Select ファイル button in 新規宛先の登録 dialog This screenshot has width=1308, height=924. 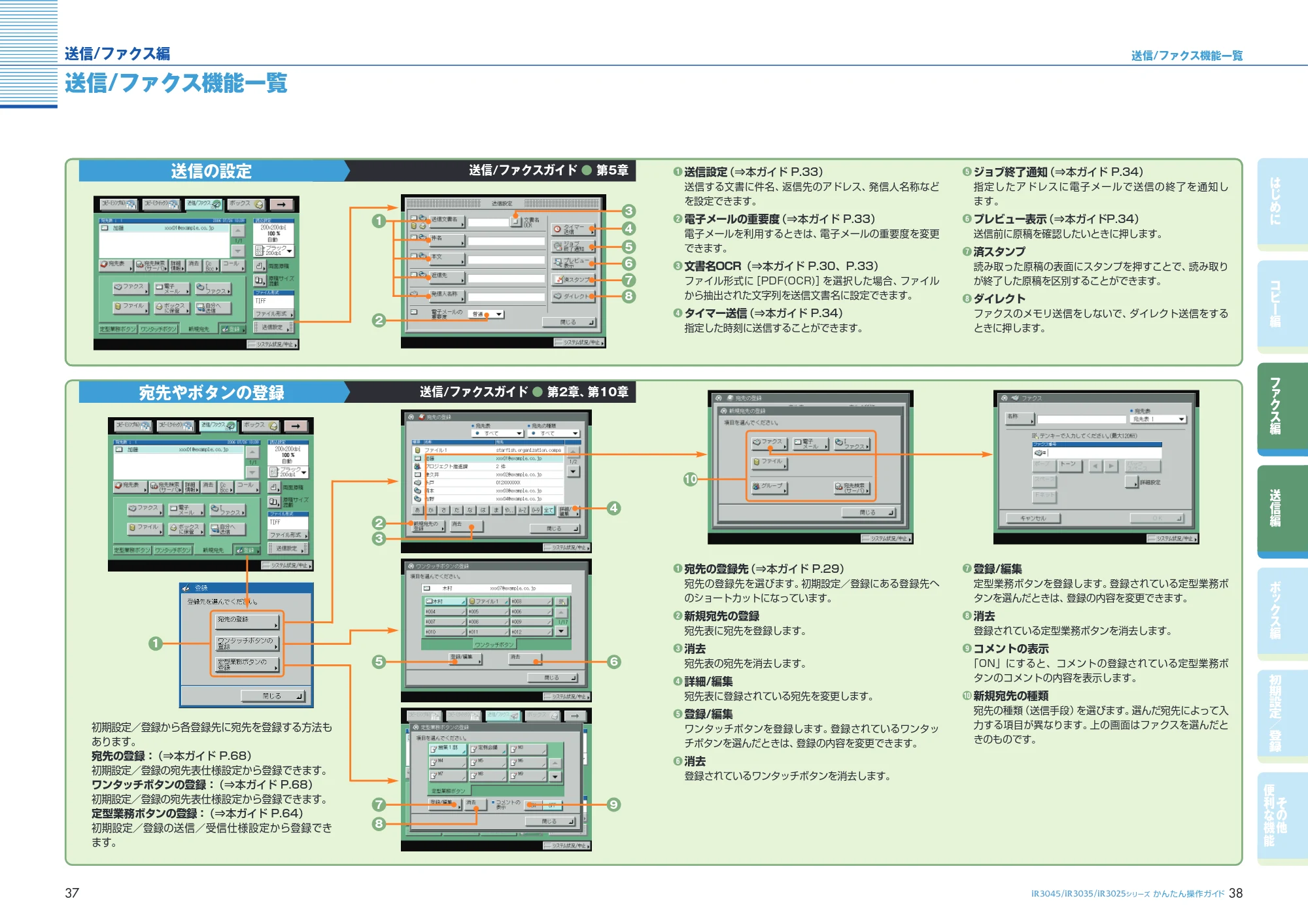(769, 462)
